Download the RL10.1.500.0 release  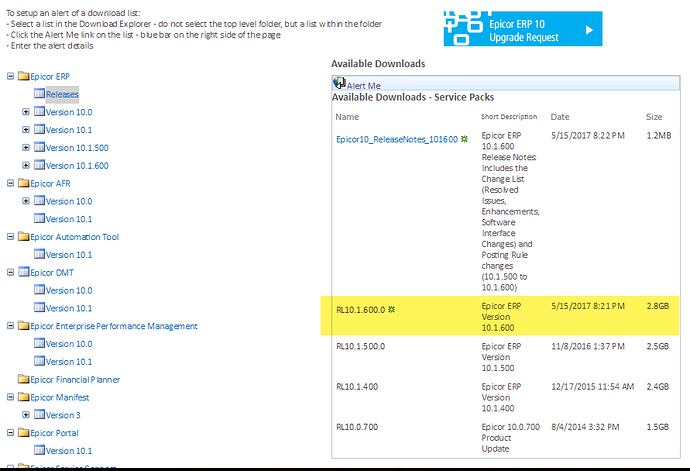tap(360, 346)
